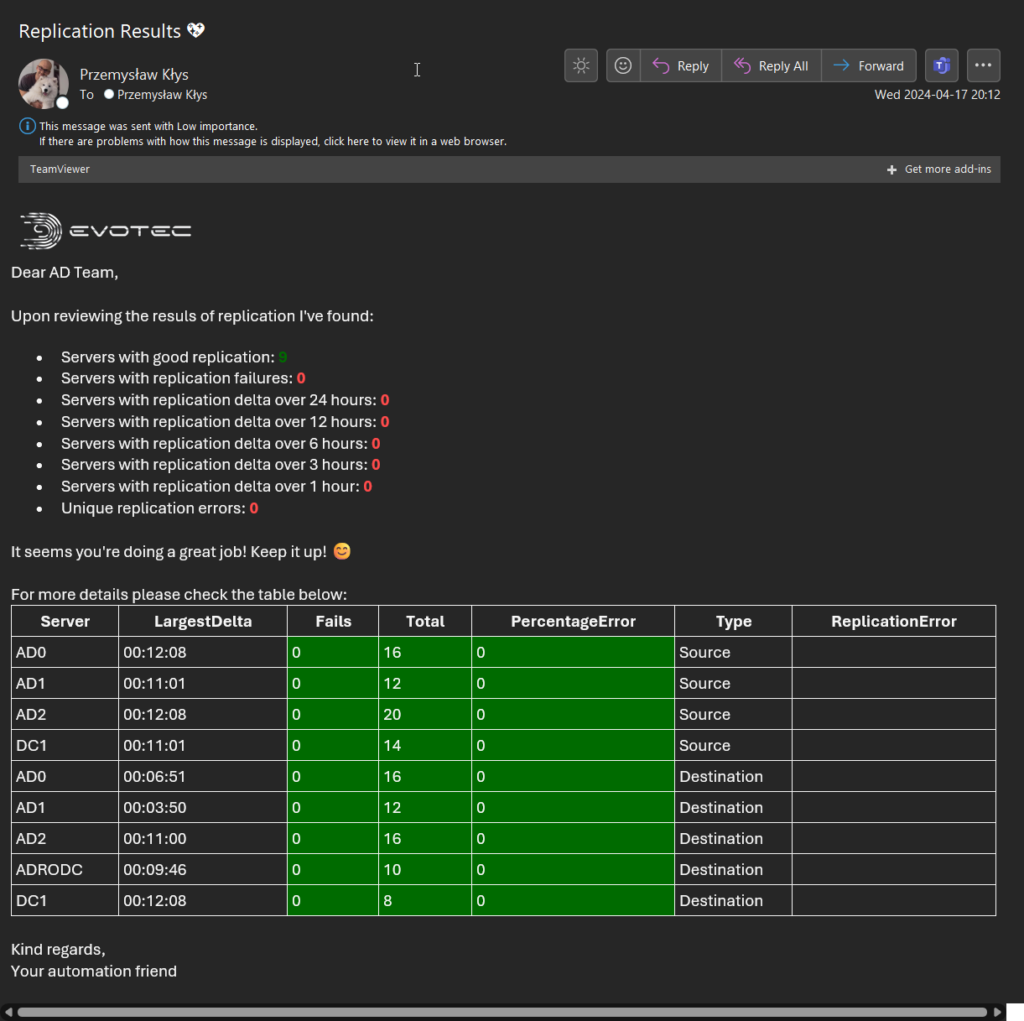
Task: Toggle message brightness with the sun icon
Action: point(581,65)
